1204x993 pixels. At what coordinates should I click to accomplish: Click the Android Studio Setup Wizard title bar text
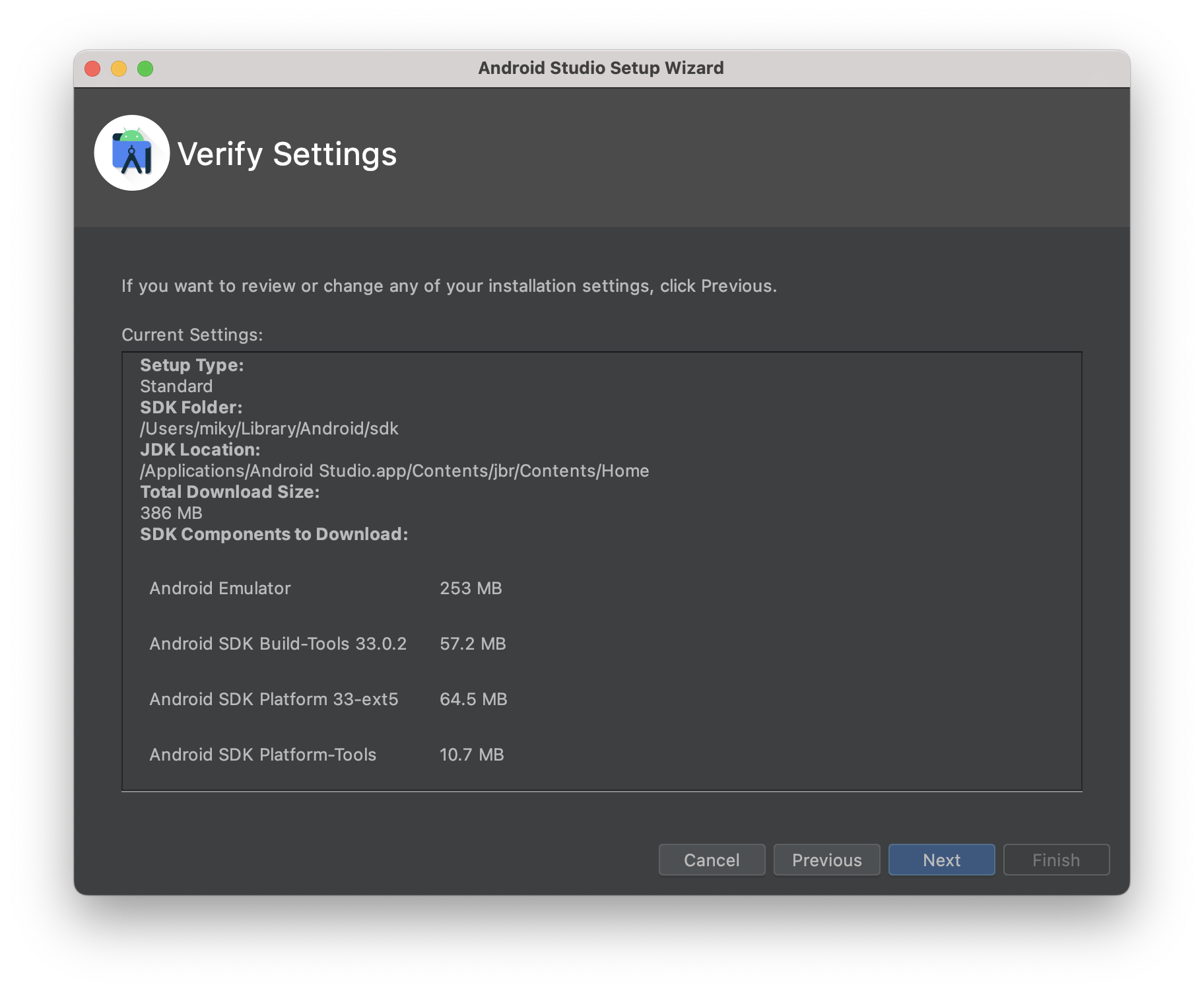pos(601,68)
